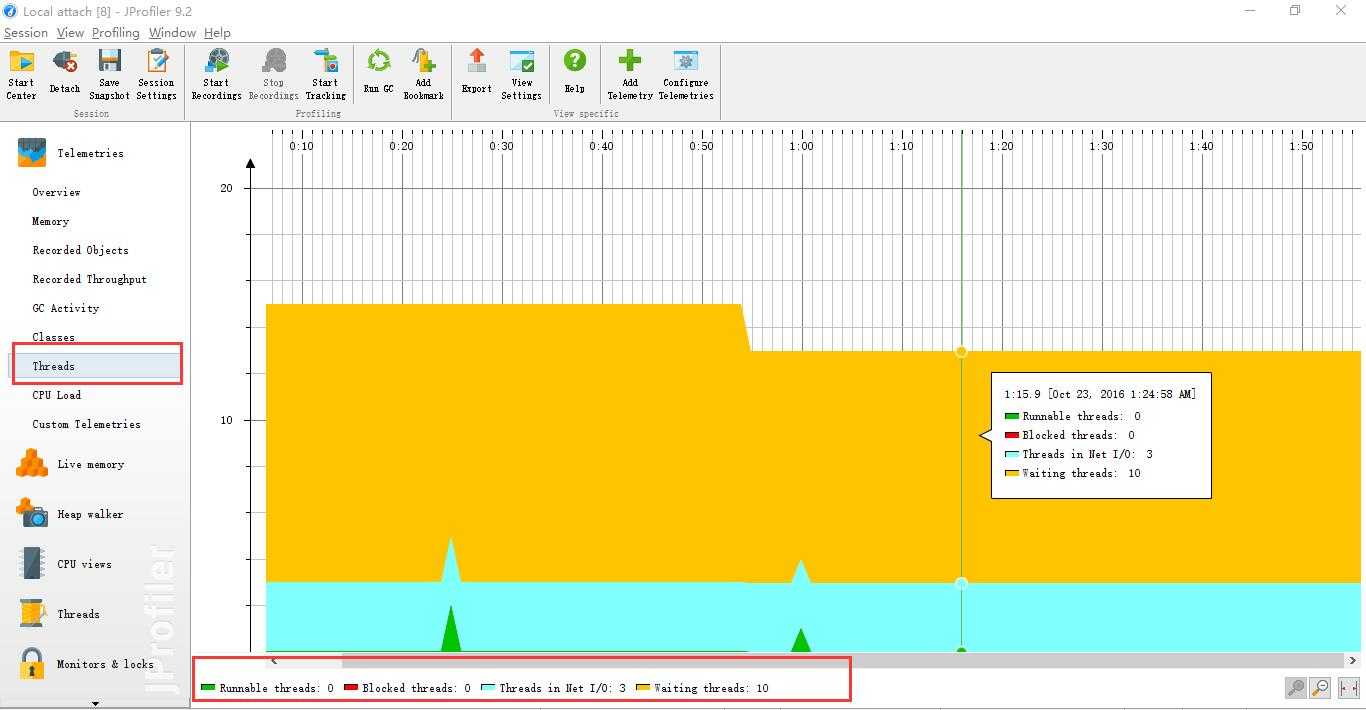The height and width of the screenshot is (710, 1366).
Task: Configure Telemetries
Action: coord(686,74)
